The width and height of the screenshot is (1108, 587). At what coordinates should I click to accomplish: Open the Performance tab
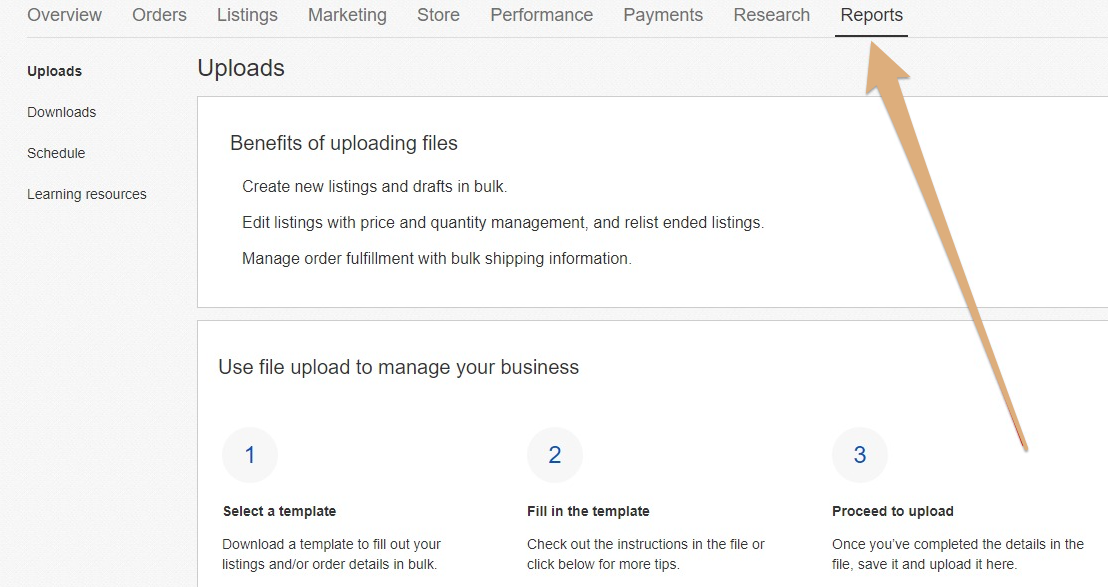tap(542, 15)
